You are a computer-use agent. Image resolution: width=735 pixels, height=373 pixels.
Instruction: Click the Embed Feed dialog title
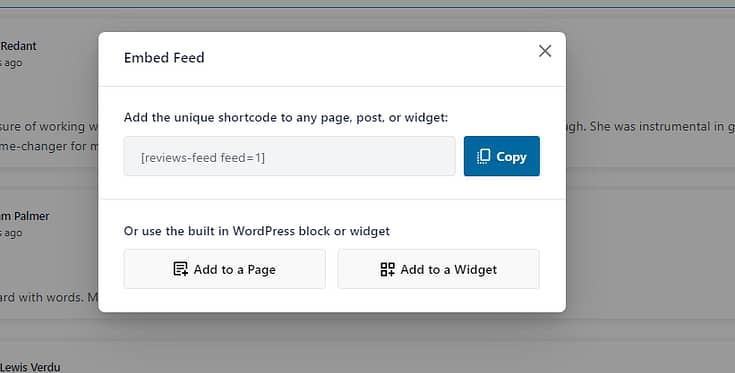[164, 58]
